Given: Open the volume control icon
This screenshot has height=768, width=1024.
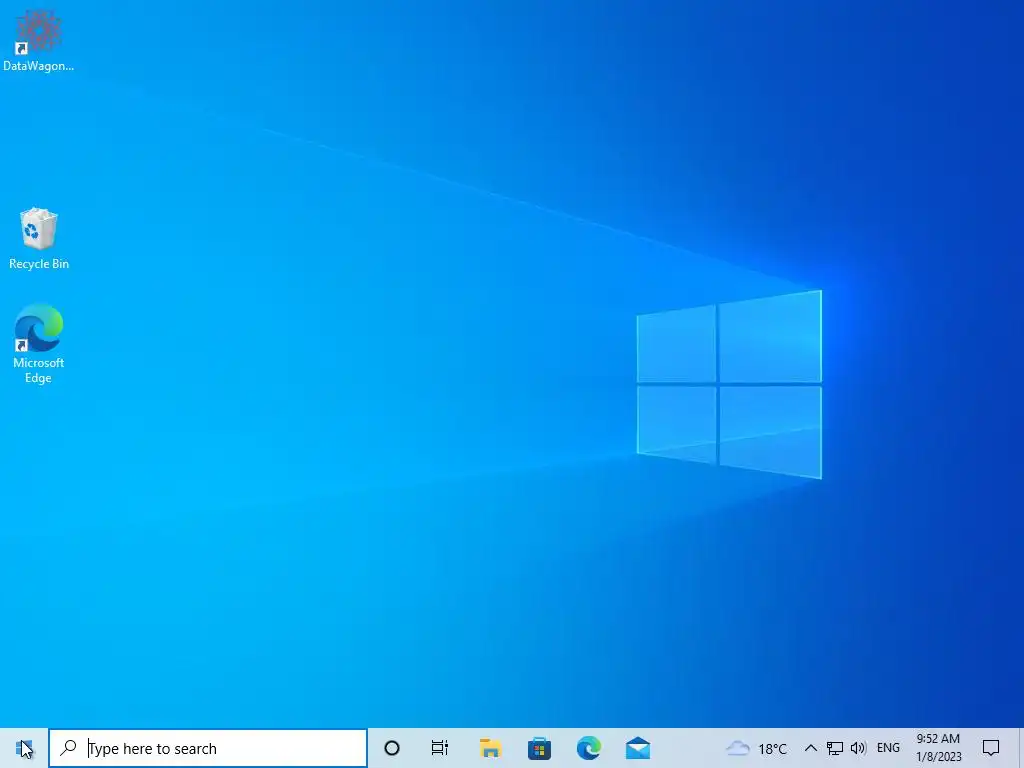Looking at the screenshot, I should (x=858, y=748).
